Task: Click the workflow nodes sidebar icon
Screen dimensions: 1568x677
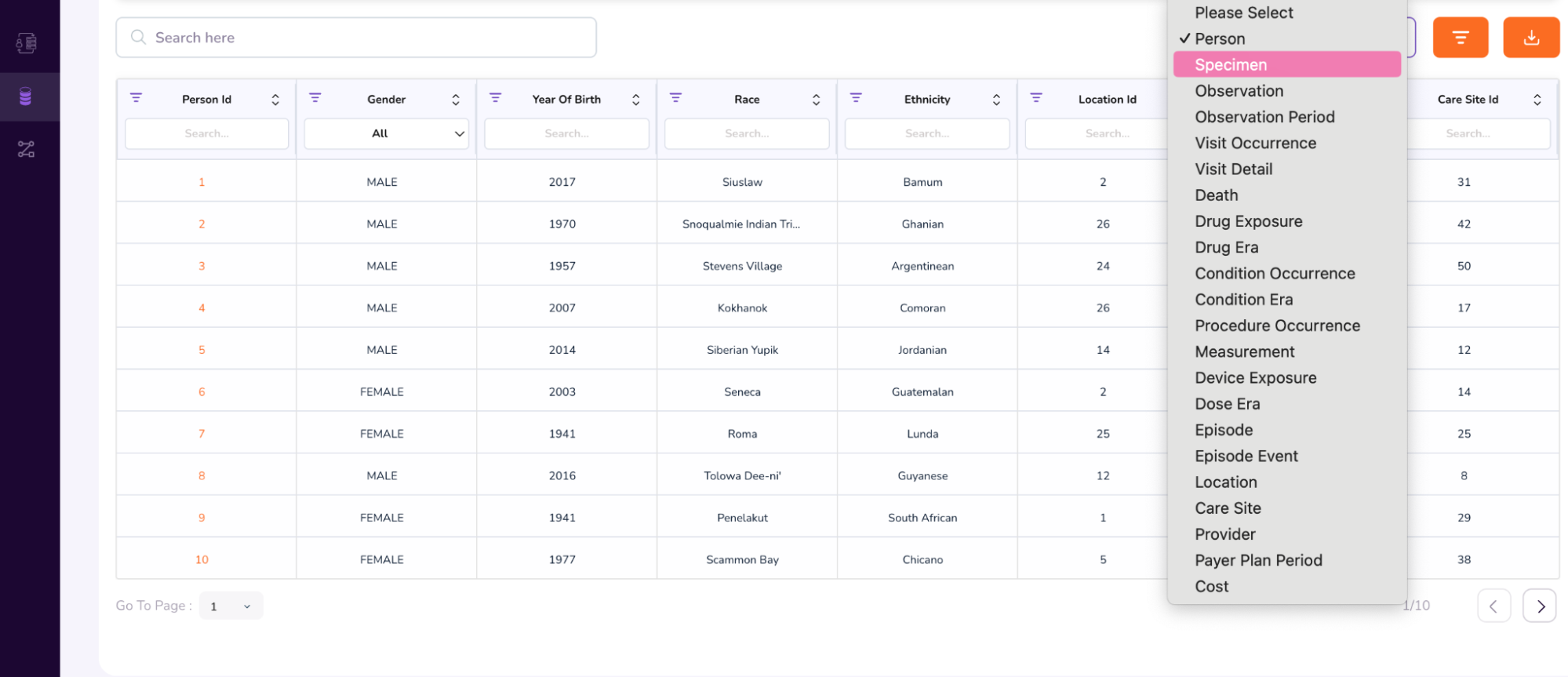Action: 26,149
